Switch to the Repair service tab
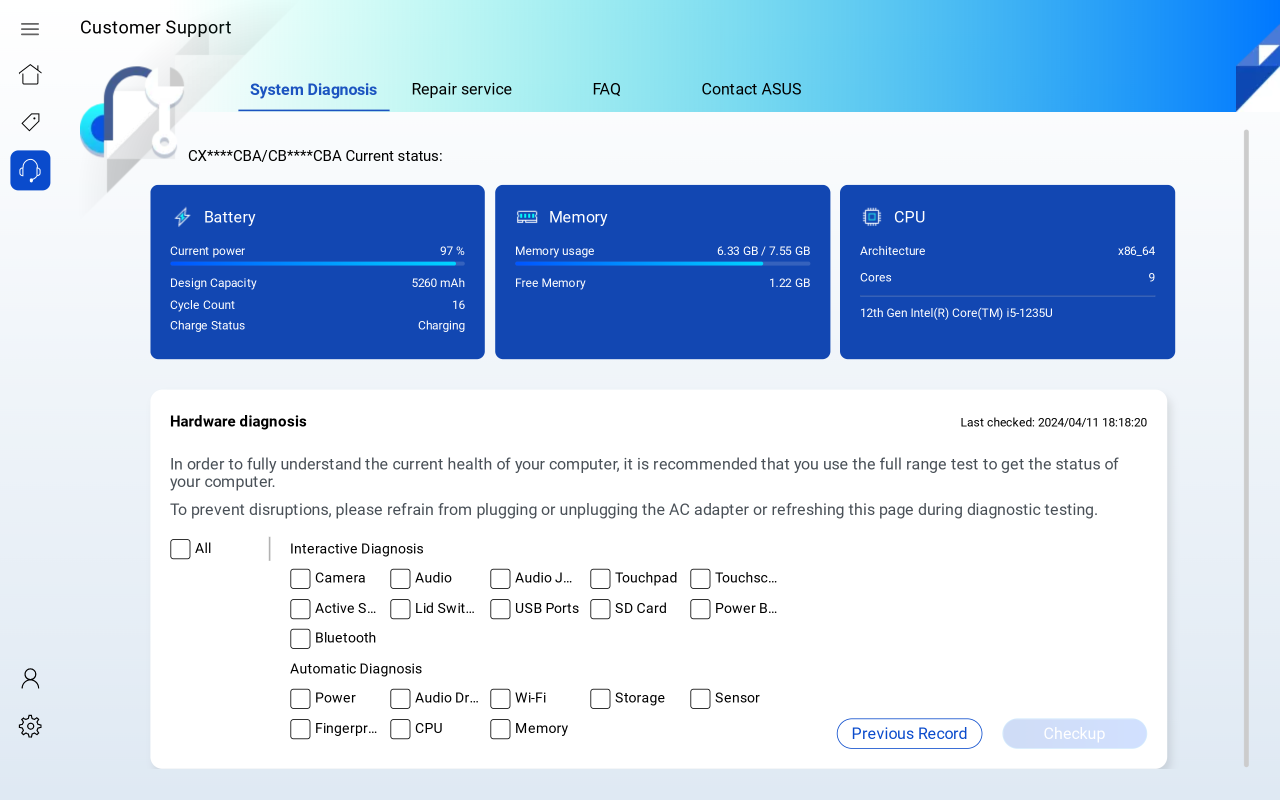The height and width of the screenshot is (800, 1280). click(461, 89)
